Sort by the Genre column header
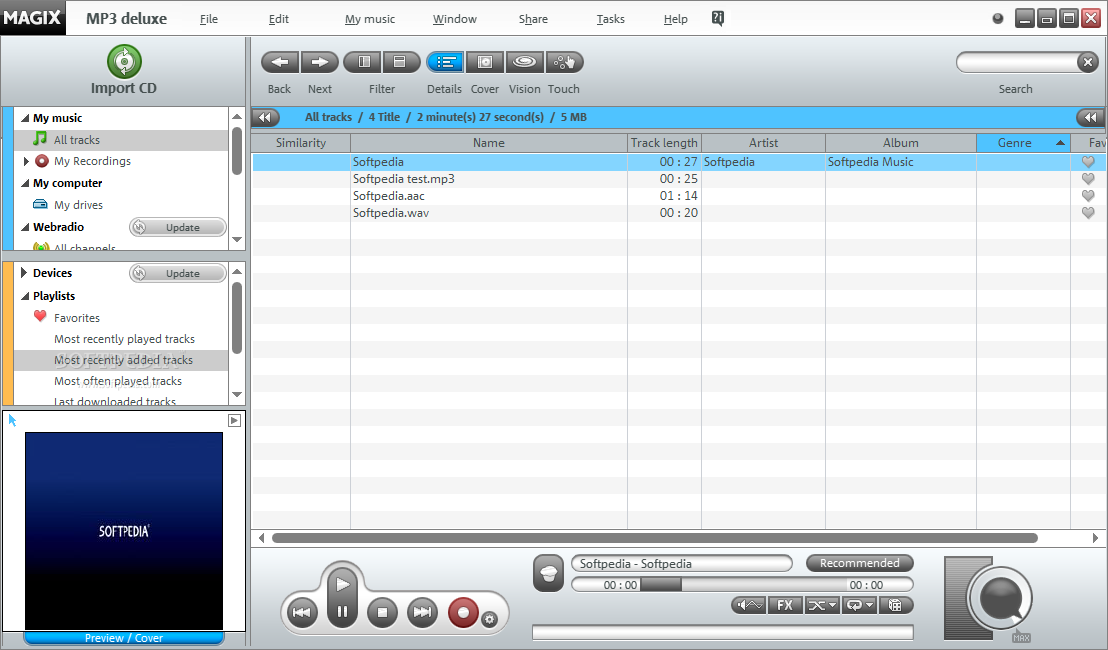1108x650 pixels. [1022, 143]
